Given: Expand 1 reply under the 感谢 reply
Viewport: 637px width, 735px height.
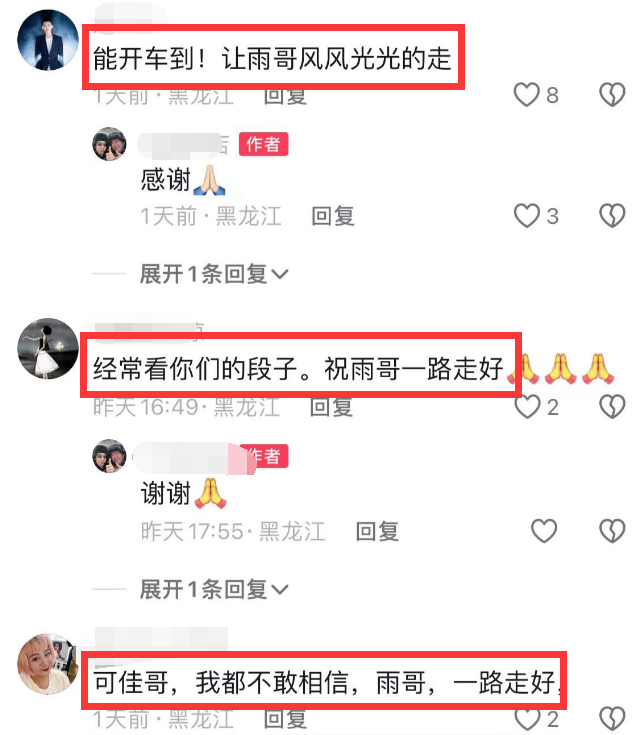Looking at the screenshot, I should pyautogui.click(x=214, y=274).
